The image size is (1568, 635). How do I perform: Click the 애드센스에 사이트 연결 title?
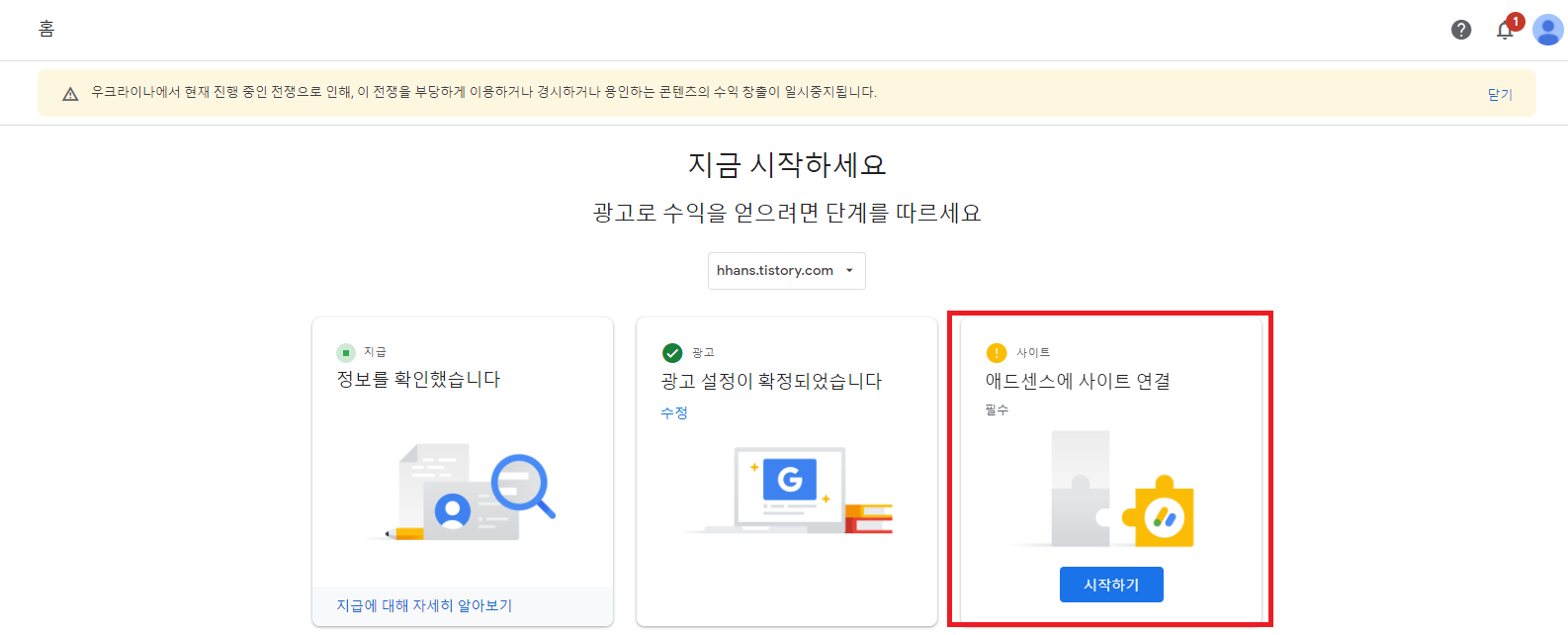(x=1078, y=381)
